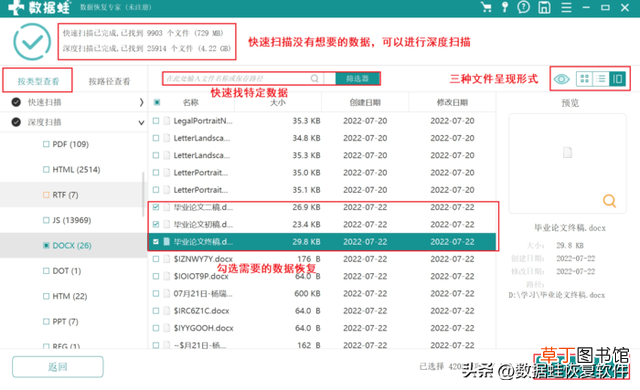Select the 35.3 KB LetterLandsca row

[x=322, y=155]
